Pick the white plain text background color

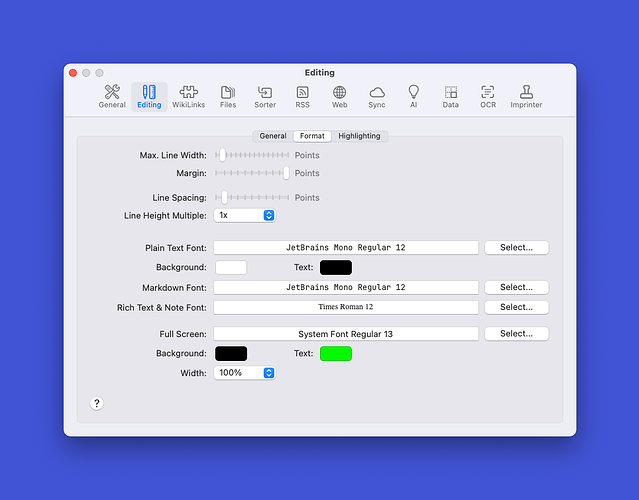[231, 267]
